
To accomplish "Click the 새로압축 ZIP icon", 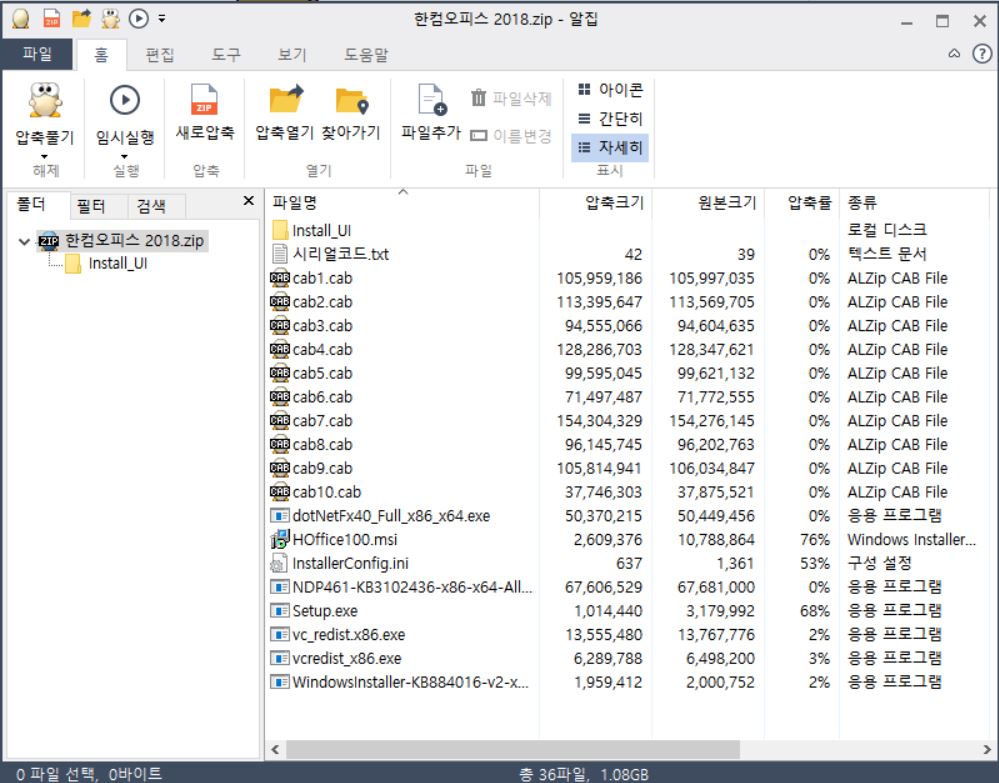I will [x=205, y=100].
